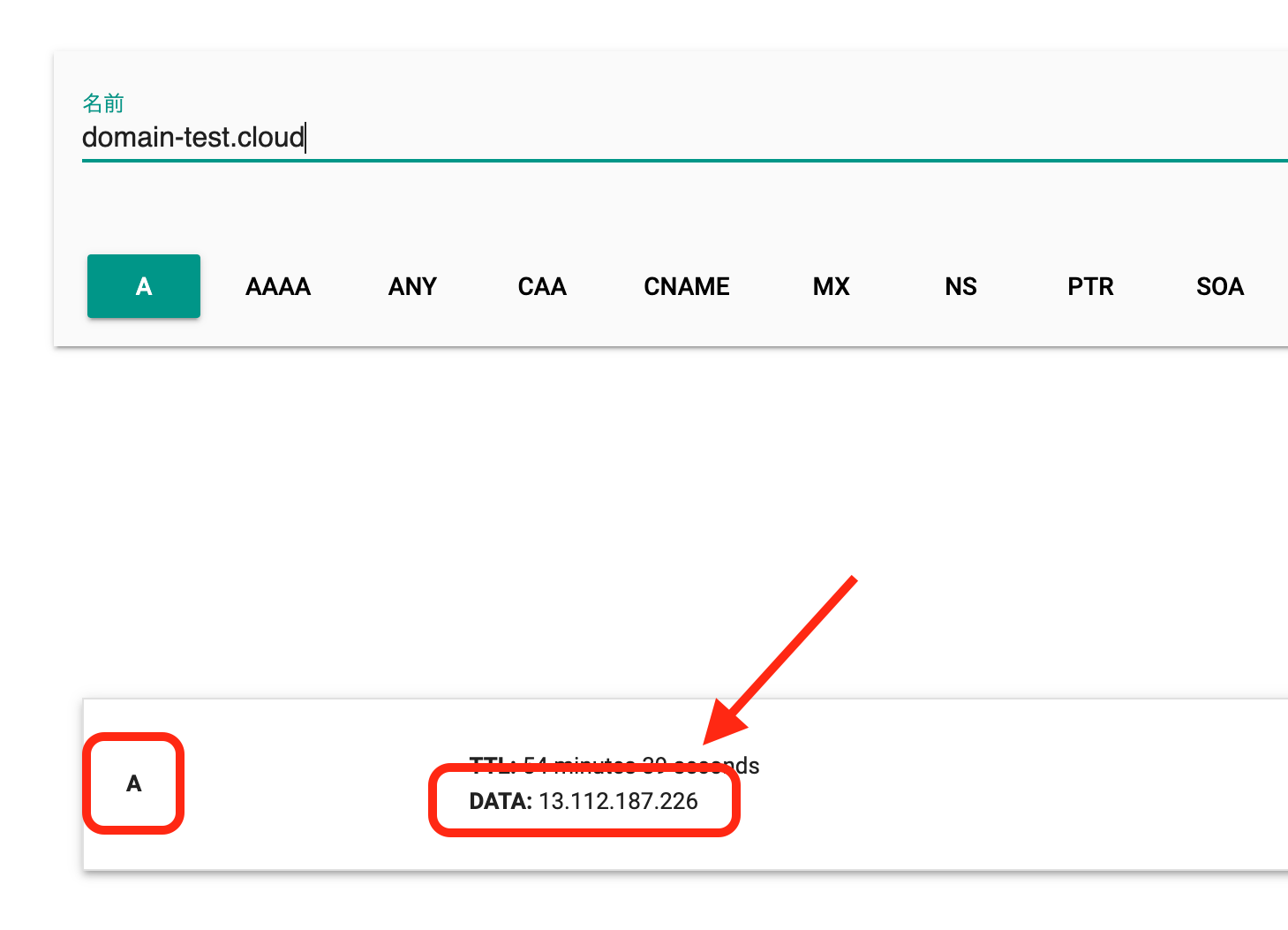Select the A record type button
1288x930 pixels.
point(144,286)
